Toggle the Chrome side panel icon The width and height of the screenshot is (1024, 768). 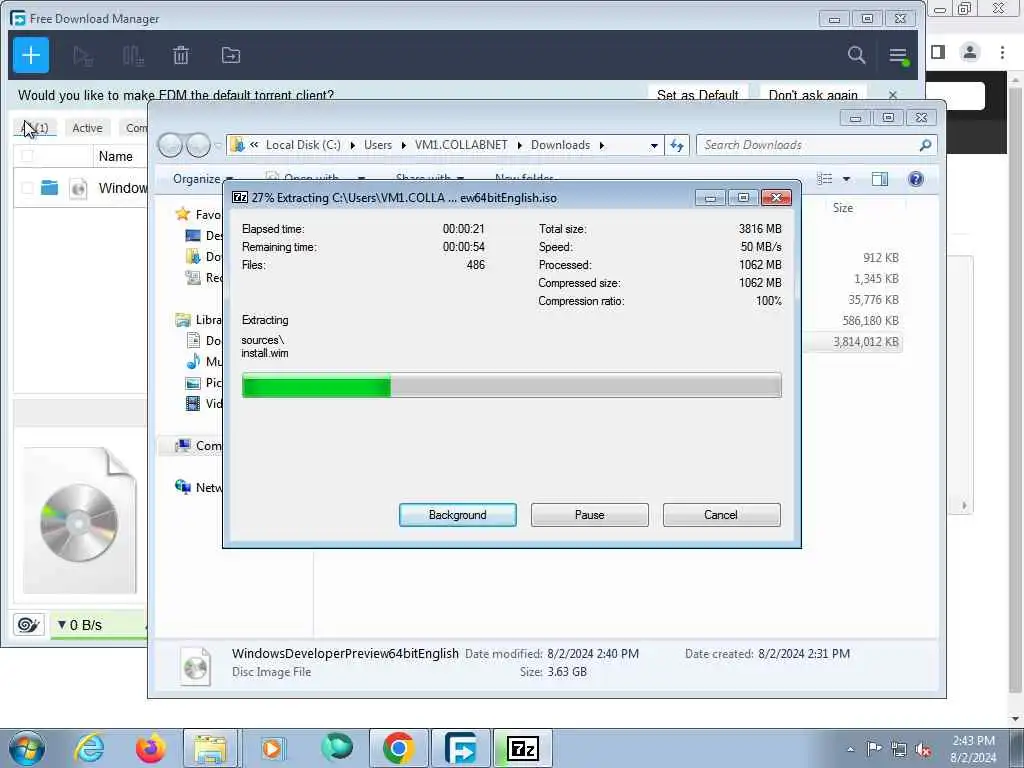[938, 52]
